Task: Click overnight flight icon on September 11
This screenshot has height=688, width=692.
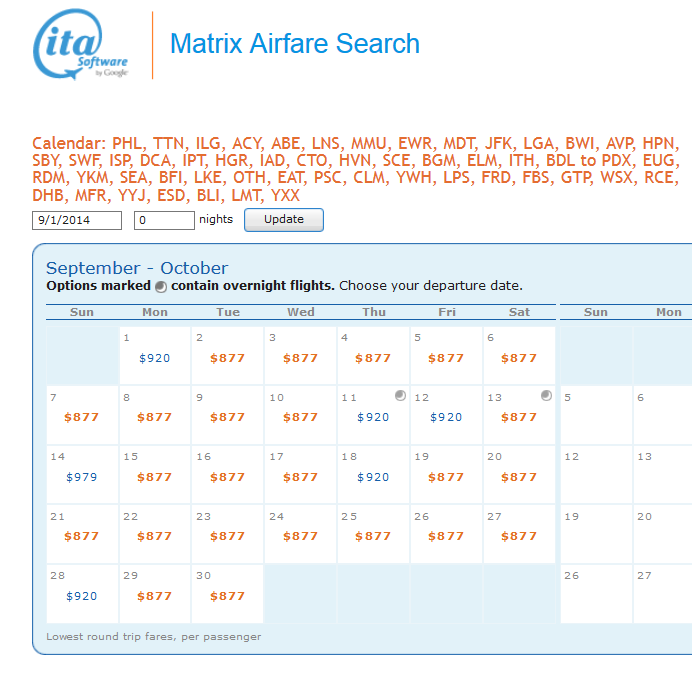Action: [400, 396]
